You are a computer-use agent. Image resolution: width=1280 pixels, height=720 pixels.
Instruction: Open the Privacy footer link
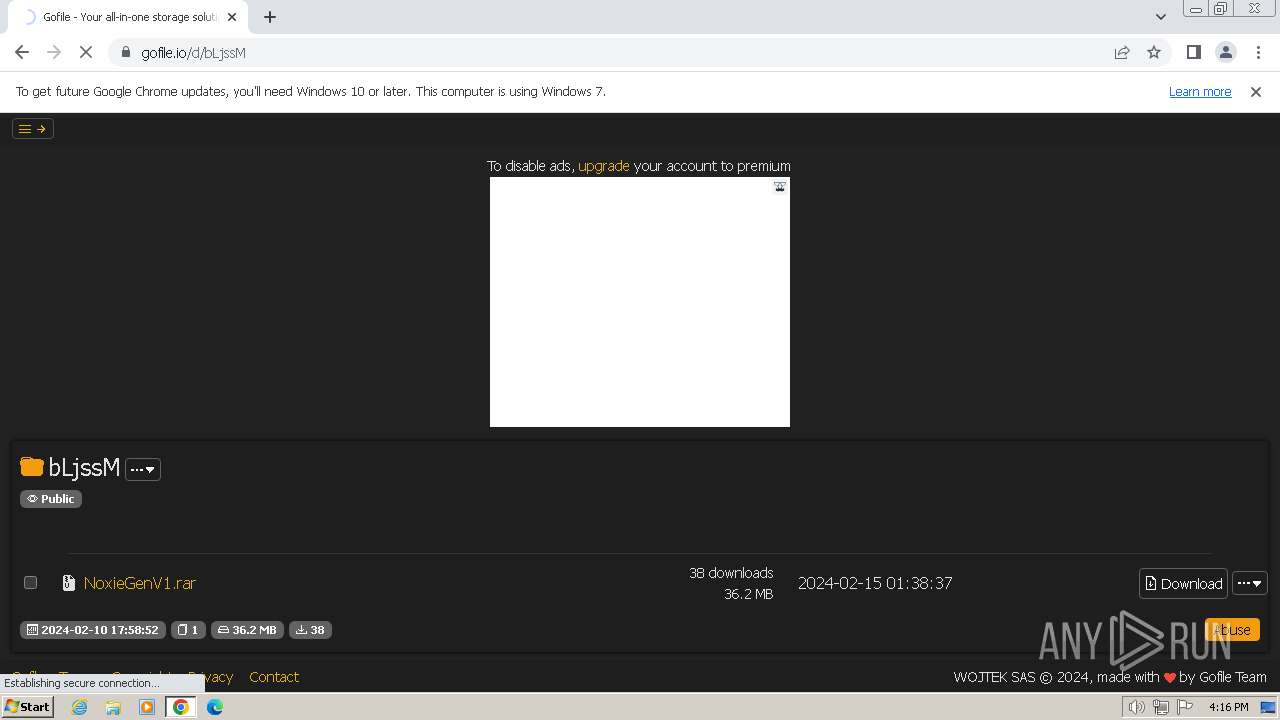coord(210,677)
